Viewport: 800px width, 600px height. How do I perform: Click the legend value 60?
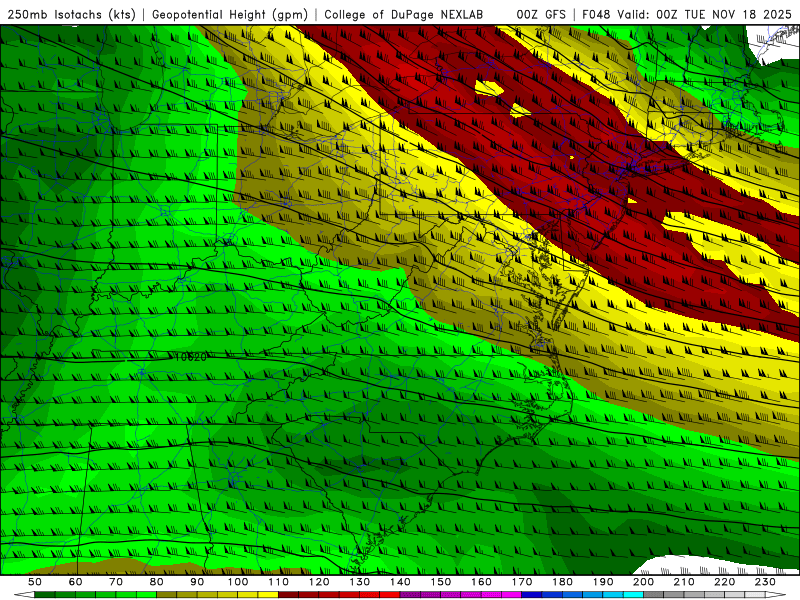76,582
